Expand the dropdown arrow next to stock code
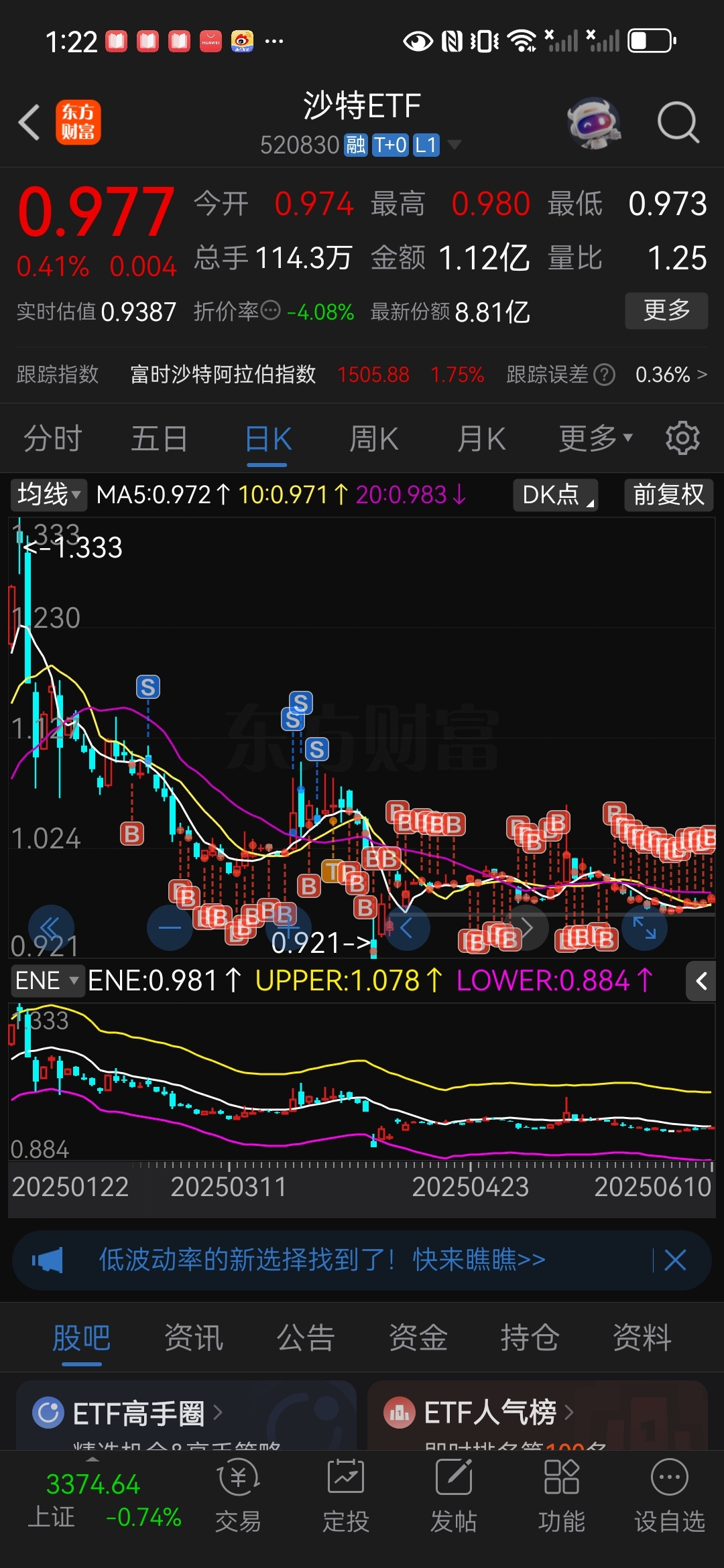 click(454, 145)
